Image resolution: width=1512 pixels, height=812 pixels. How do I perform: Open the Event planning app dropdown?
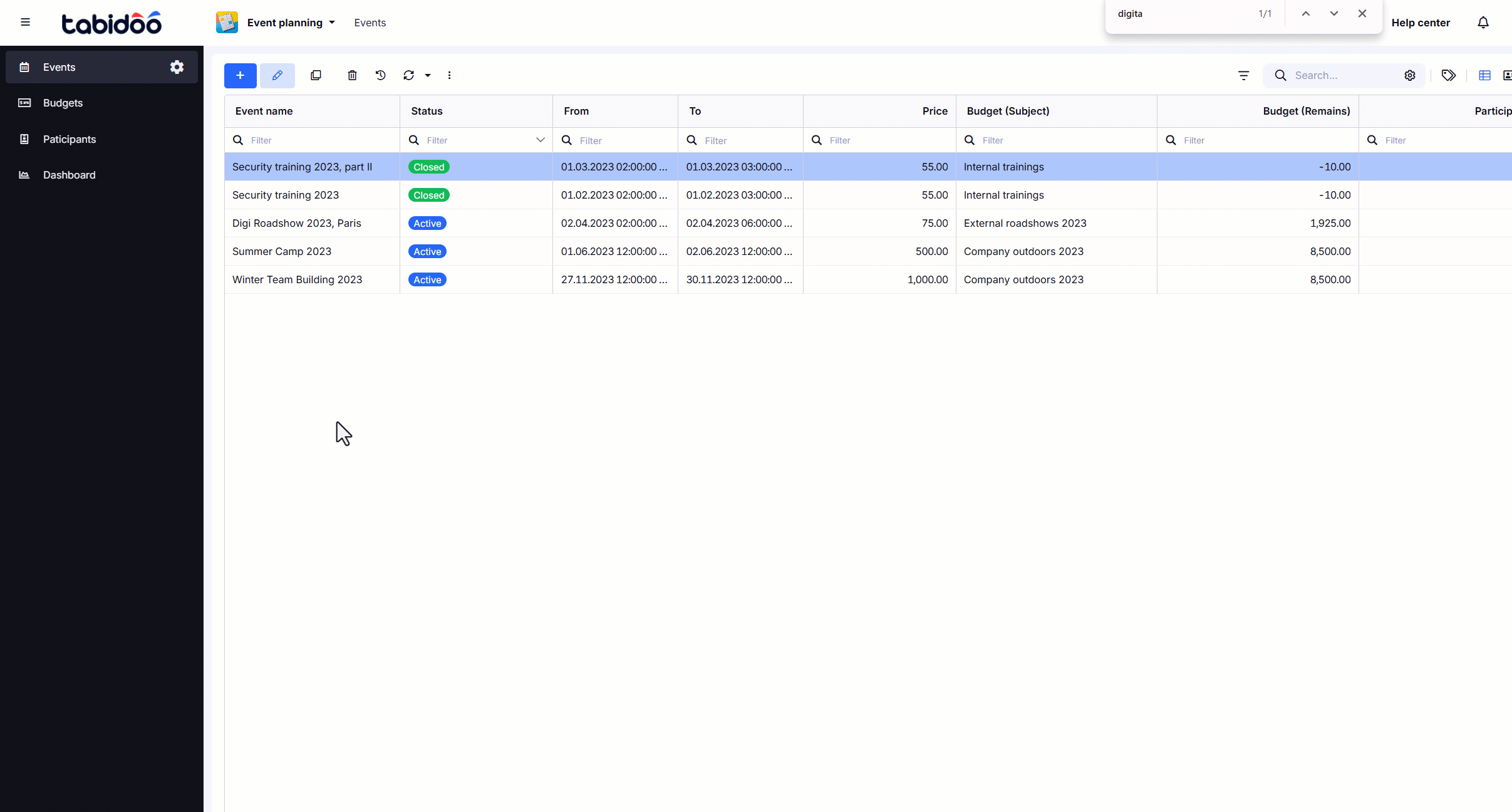(291, 23)
